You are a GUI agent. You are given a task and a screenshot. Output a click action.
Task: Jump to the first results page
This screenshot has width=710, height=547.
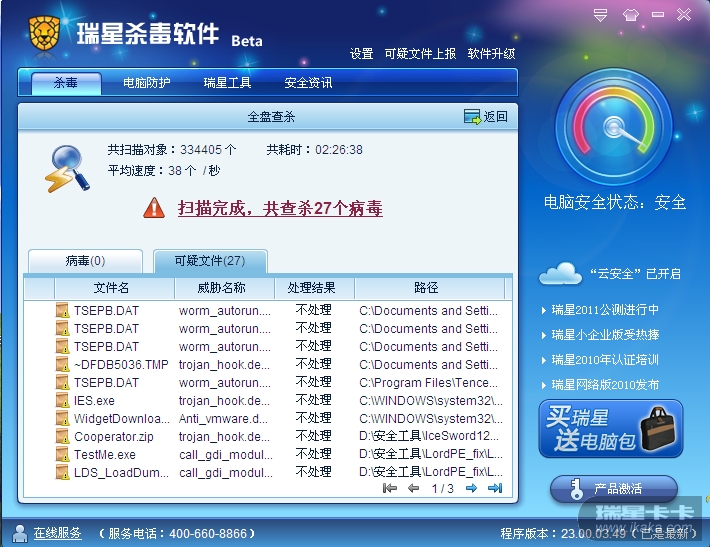click(389, 488)
